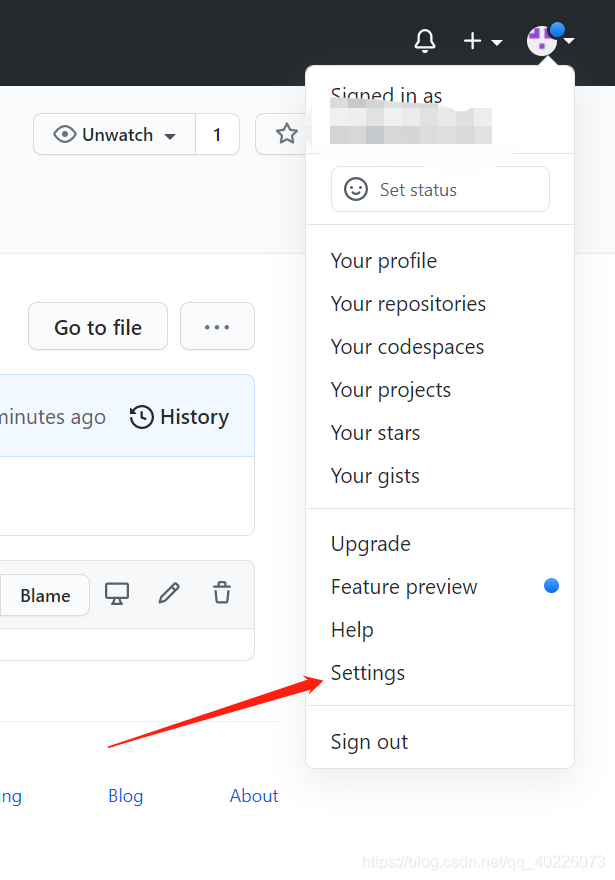Open the notifications bell
This screenshot has height=880, width=615.
(425, 40)
